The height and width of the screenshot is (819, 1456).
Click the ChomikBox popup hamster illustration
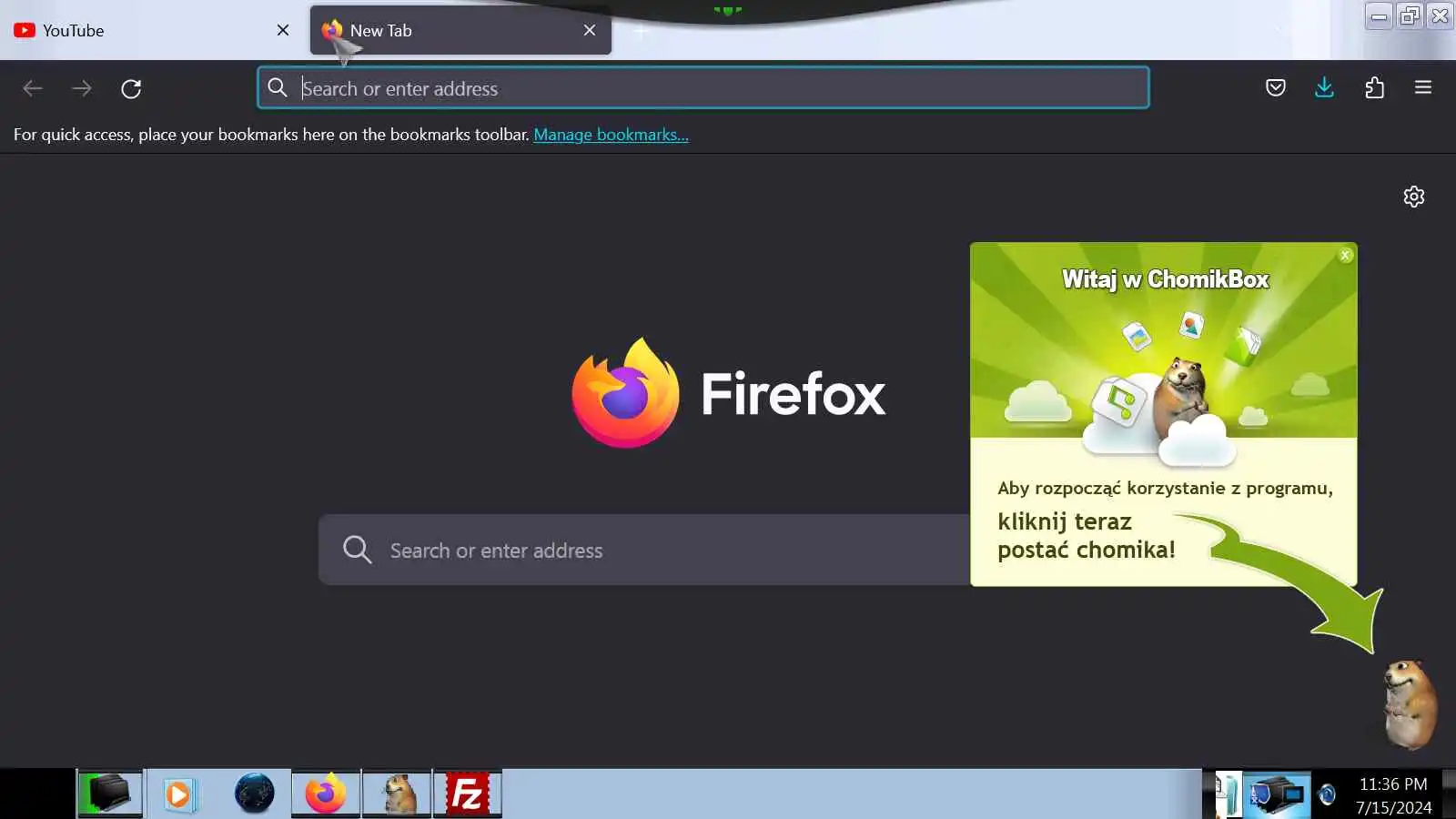1181,400
